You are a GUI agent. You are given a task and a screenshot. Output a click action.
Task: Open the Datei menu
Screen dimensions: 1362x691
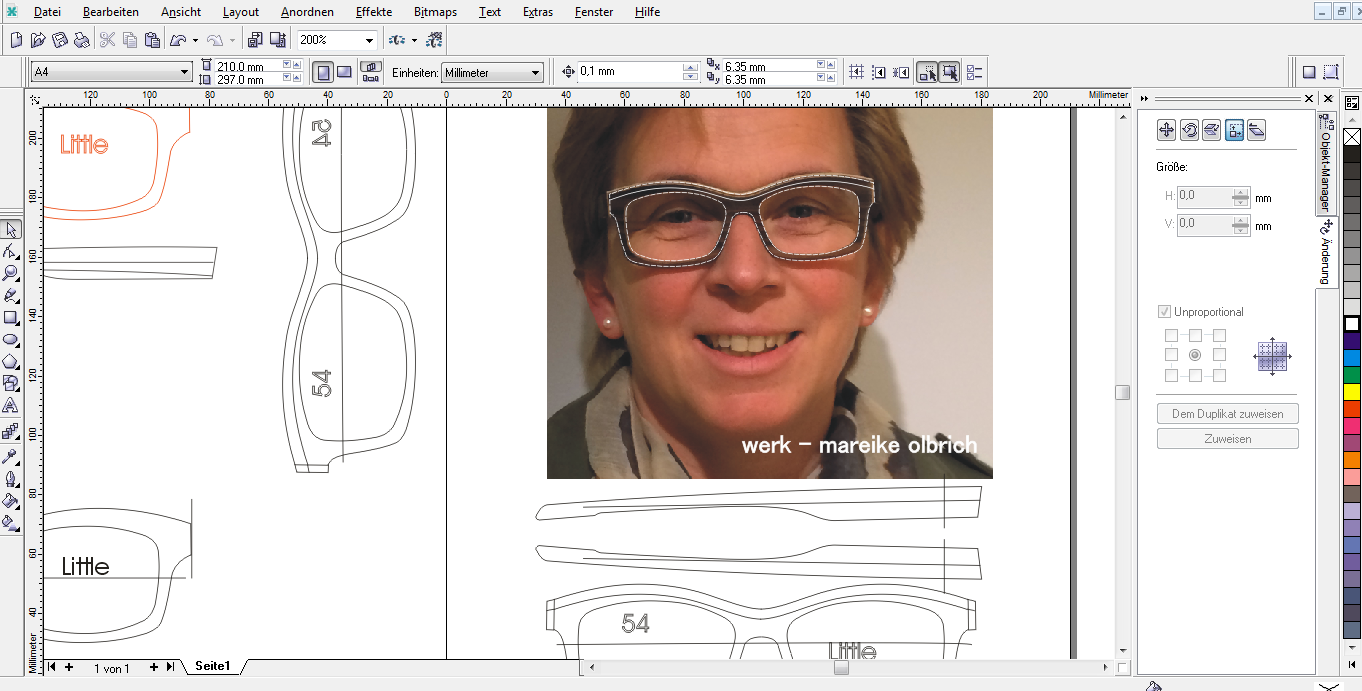click(47, 12)
